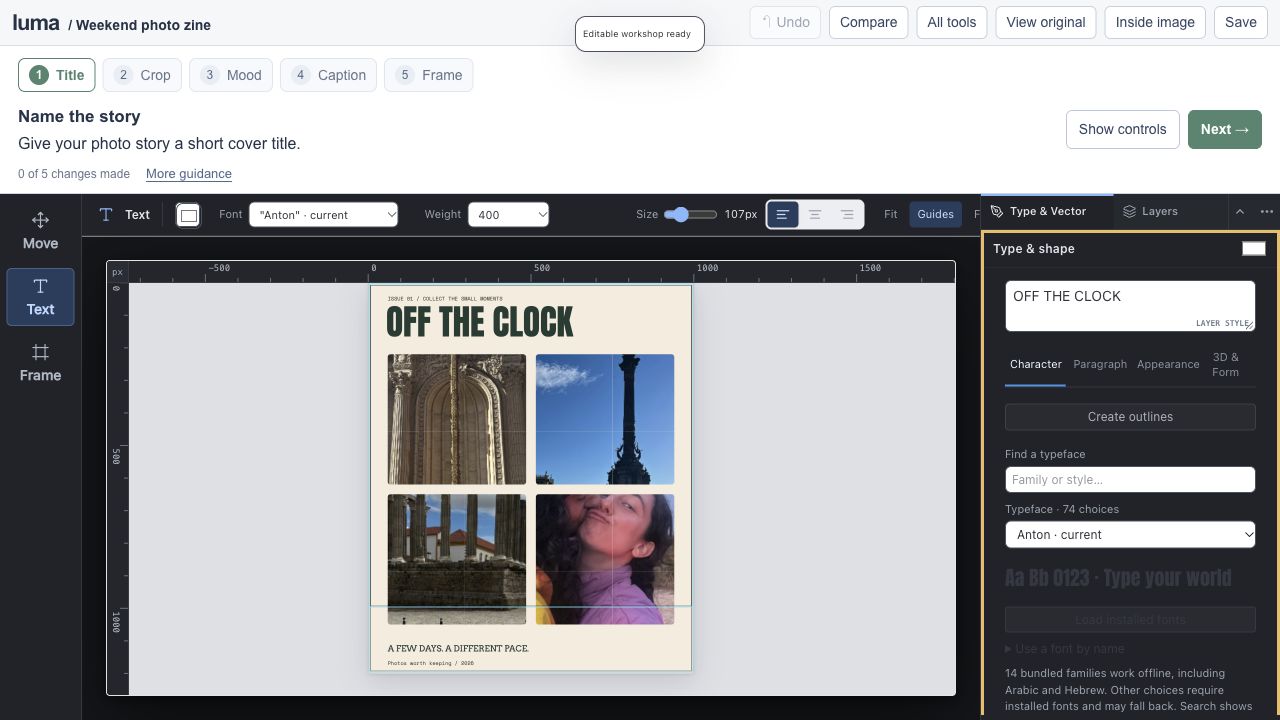The height and width of the screenshot is (720, 1280).
Task: Click the Inside image button
Action: [x=1155, y=22]
